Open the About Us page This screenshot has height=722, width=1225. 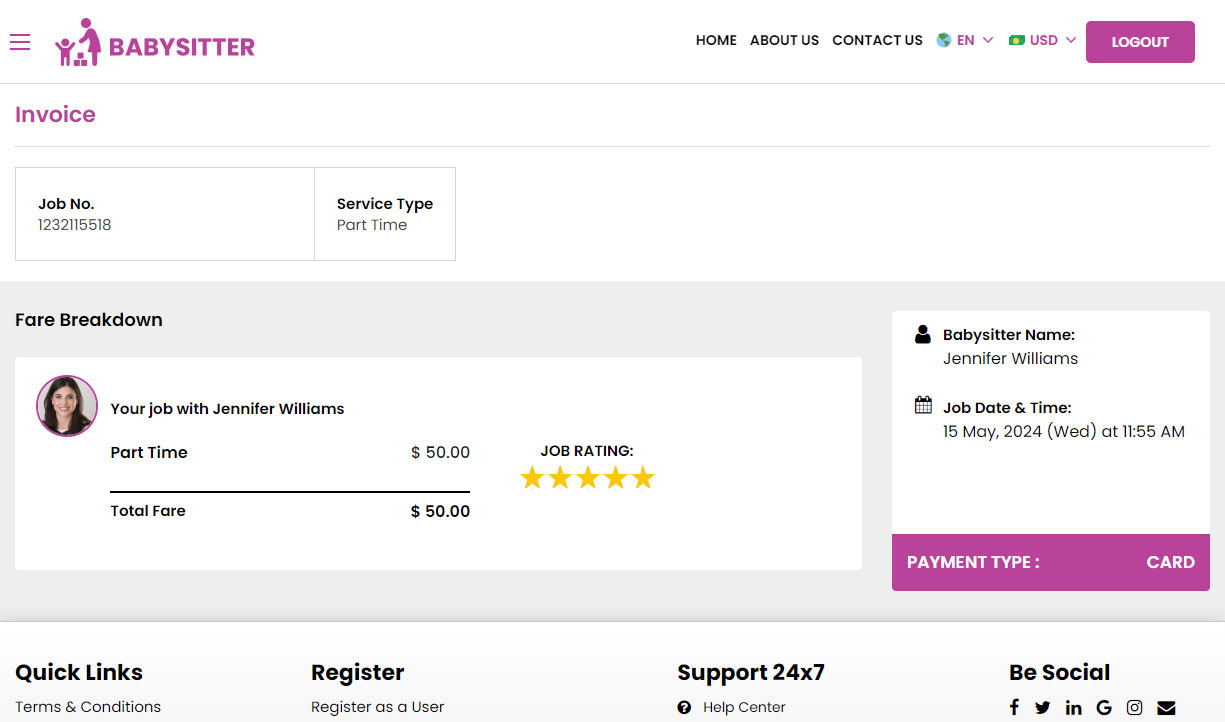(784, 40)
